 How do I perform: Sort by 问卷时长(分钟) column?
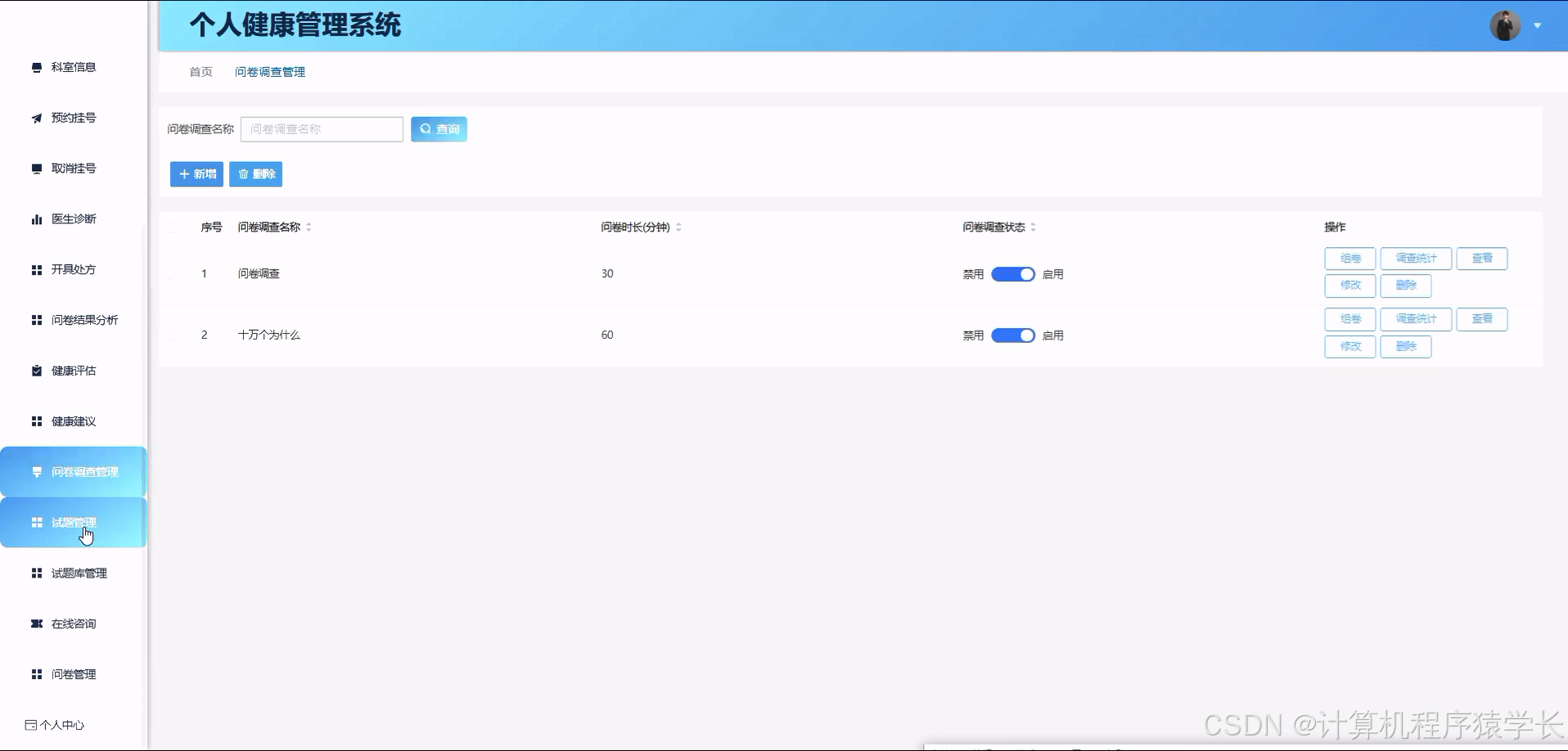tap(678, 227)
